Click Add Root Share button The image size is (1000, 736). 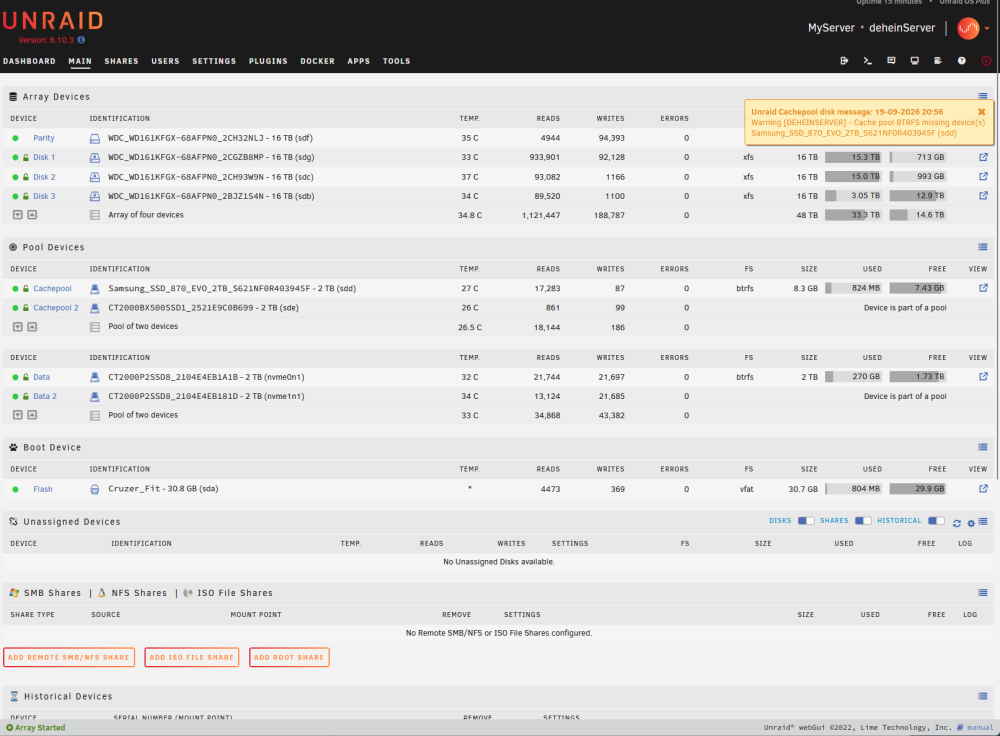(289, 658)
